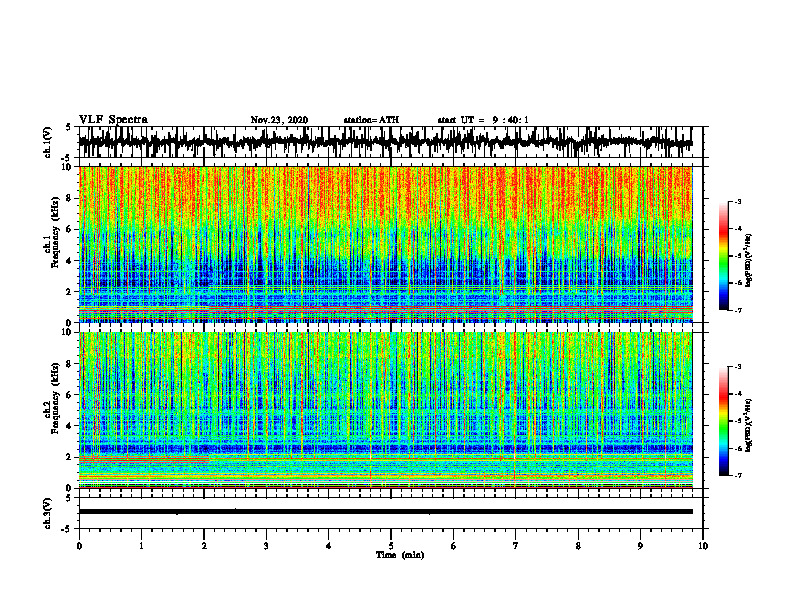
Task: Click the ch.1 spectrogram "8" kHz tick label
Action: click(69, 198)
